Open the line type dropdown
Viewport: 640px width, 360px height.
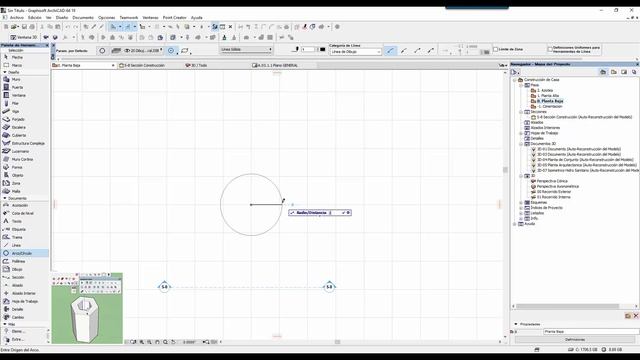pyautogui.click(x=246, y=49)
